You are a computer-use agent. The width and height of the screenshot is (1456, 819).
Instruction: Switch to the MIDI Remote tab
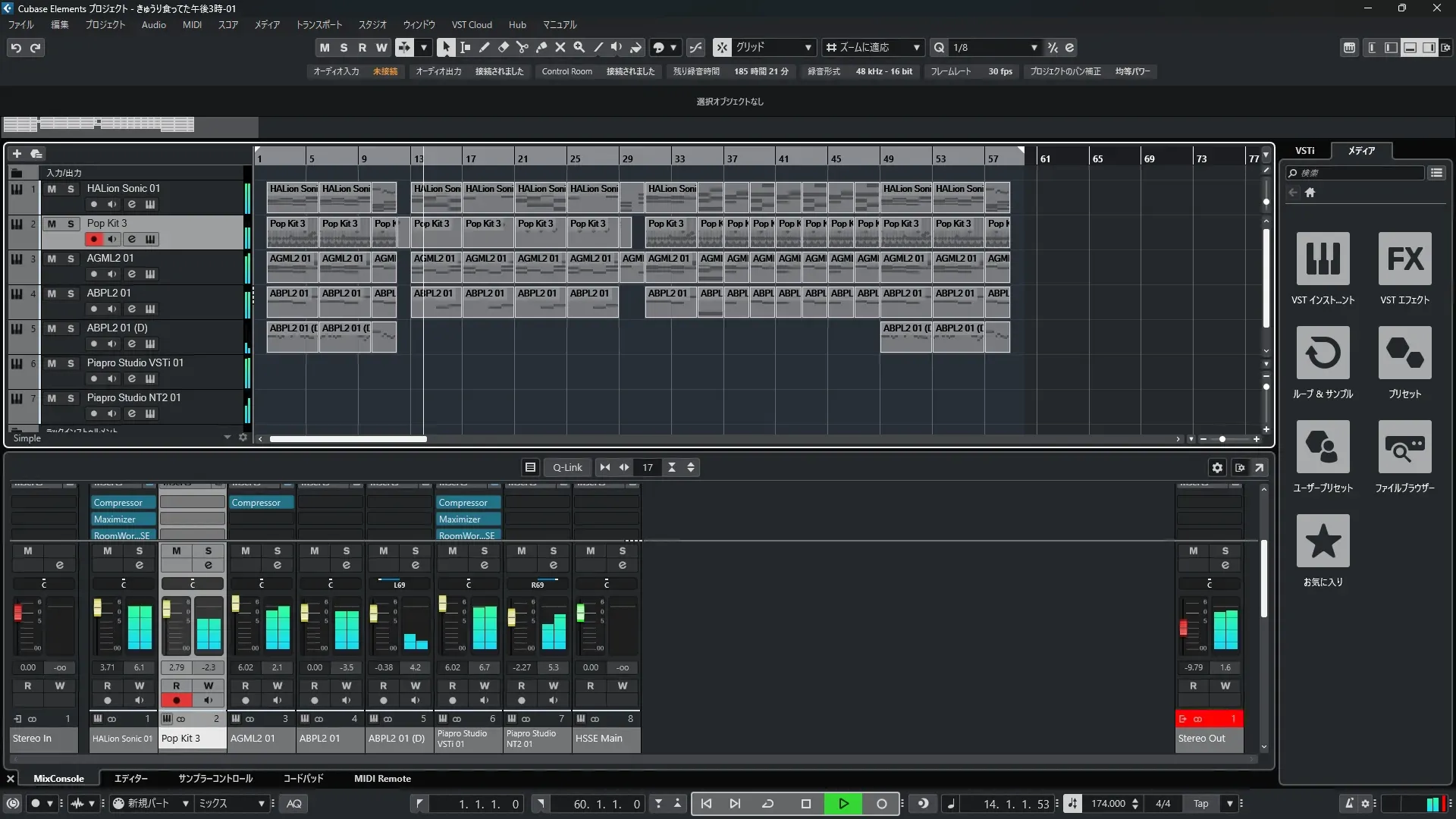click(x=382, y=779)
